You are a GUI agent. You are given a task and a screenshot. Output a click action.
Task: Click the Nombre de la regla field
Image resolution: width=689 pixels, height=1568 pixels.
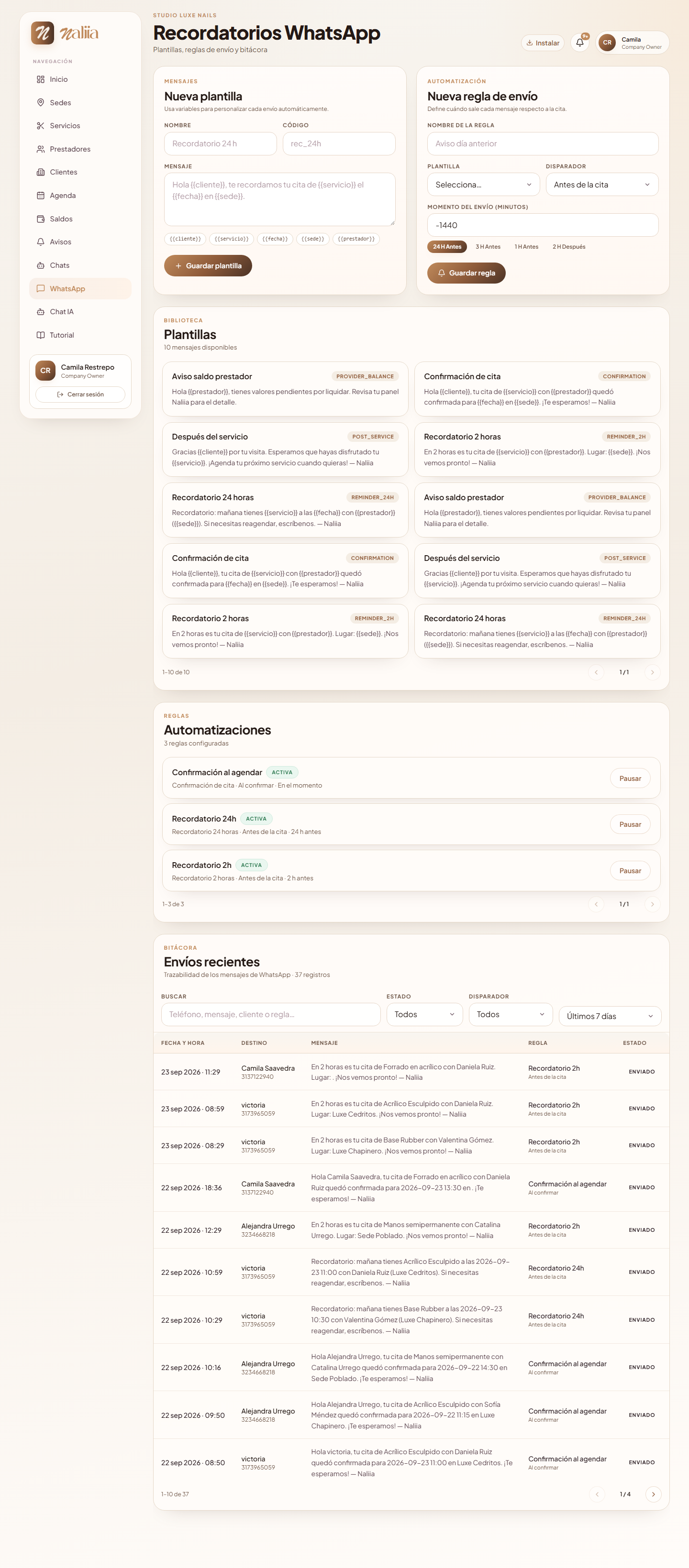(543, 143)
